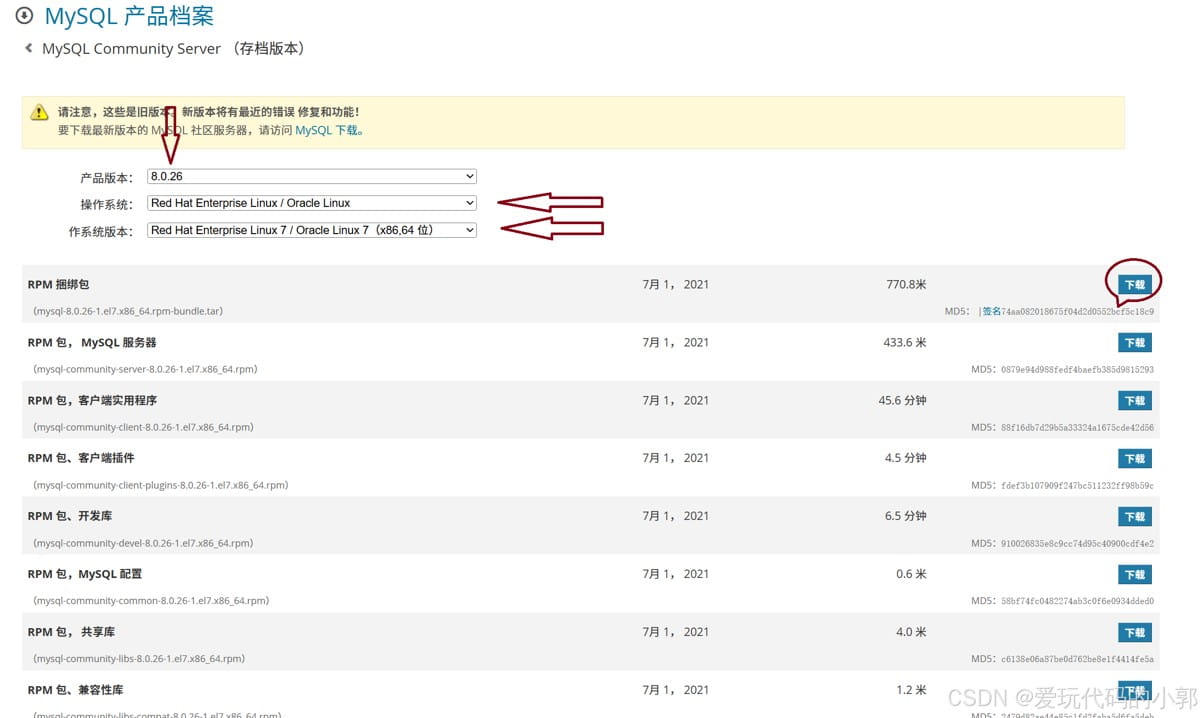Viewport: 1200px width, 718px height.
Task: Download the 客户端插件 RPM package
Action: coord(1134,459)
